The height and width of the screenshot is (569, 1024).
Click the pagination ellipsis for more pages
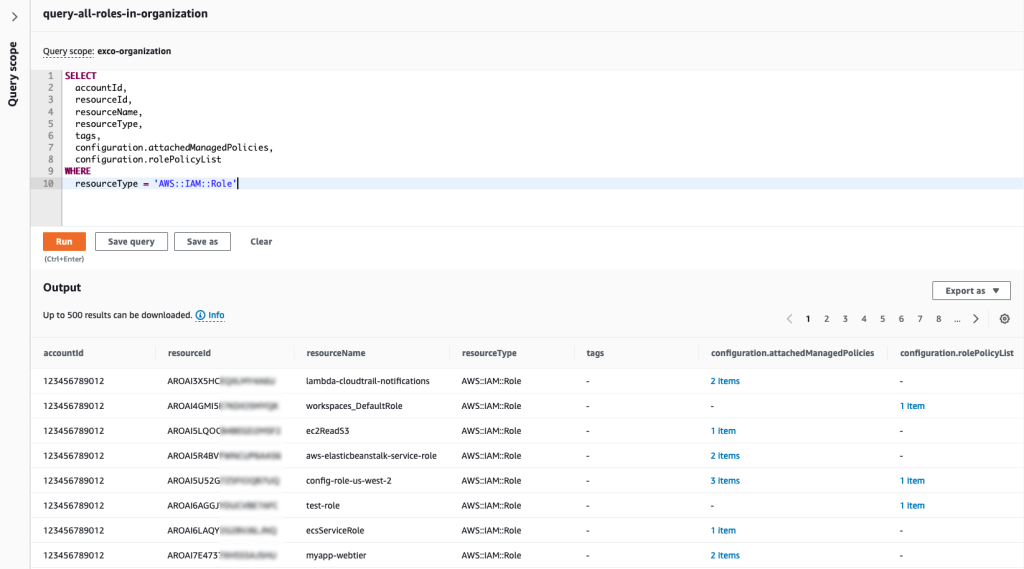click(x=957, y=319)
